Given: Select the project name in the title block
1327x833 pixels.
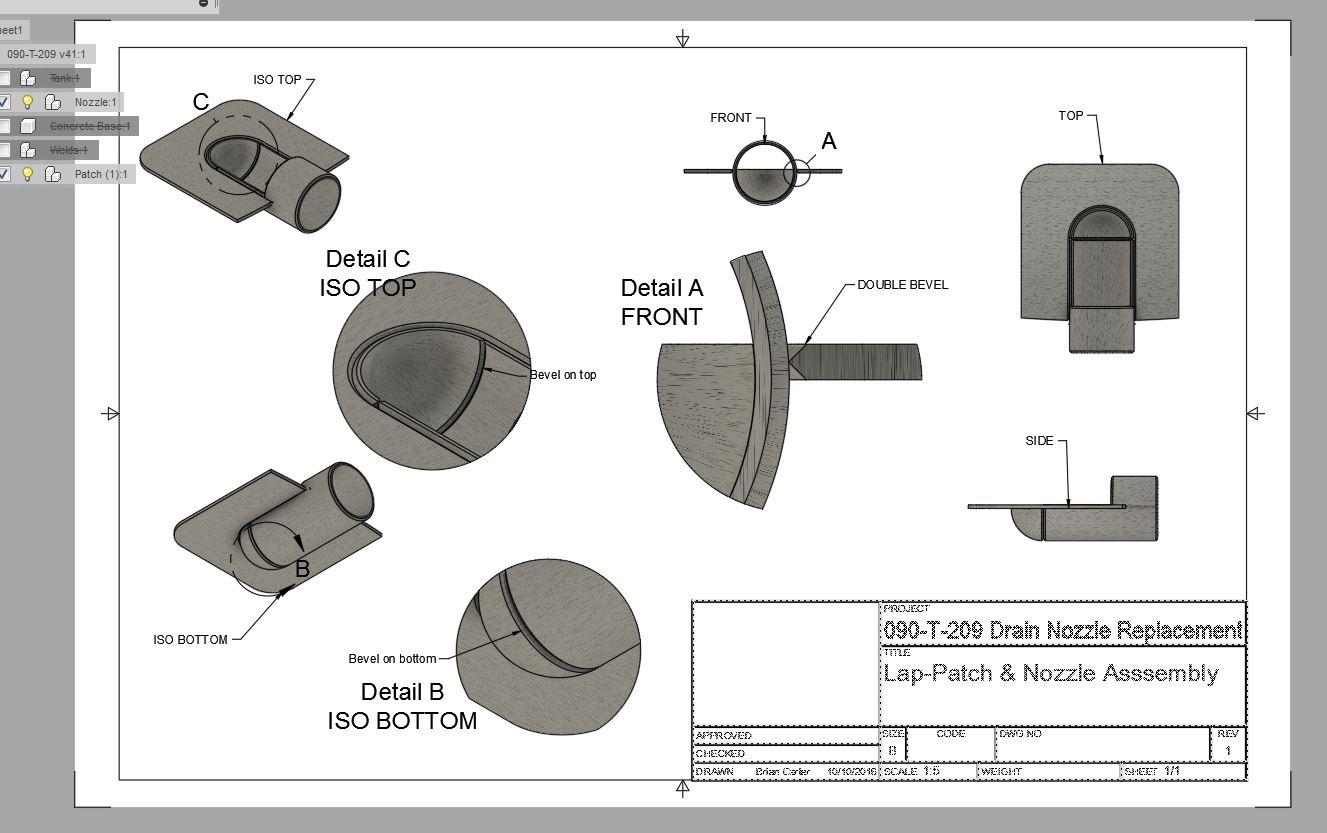Looking at the screenshot, I should tap(1063, 631).
